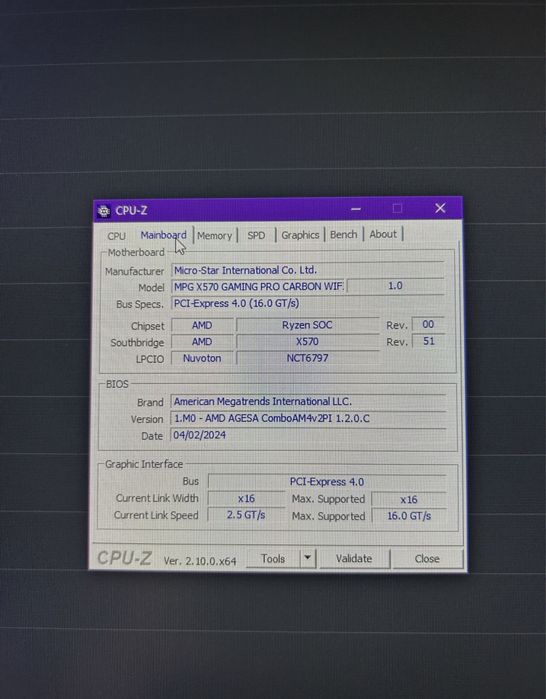This screenshot has height=699, width=546.
Task: Click the Southbridge AMD vendor value
Action: pyautogui.click(x=202, y=341)
